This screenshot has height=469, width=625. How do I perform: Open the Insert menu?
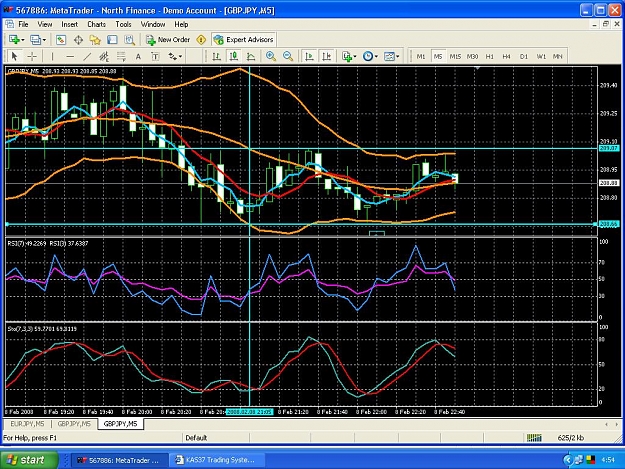(x=69, y=24)
